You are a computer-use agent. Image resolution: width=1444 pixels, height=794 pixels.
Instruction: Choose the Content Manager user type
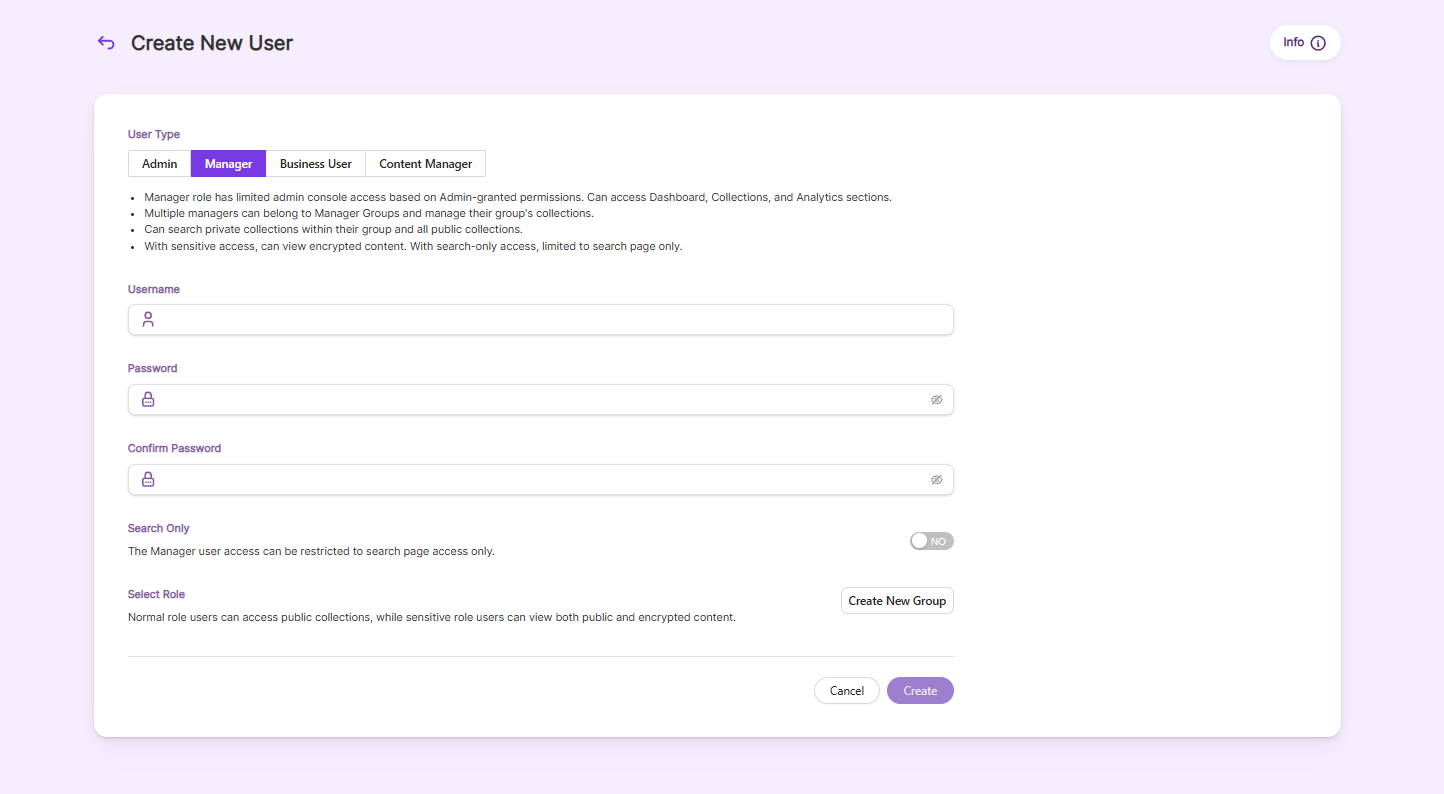[x=425, y=163]
